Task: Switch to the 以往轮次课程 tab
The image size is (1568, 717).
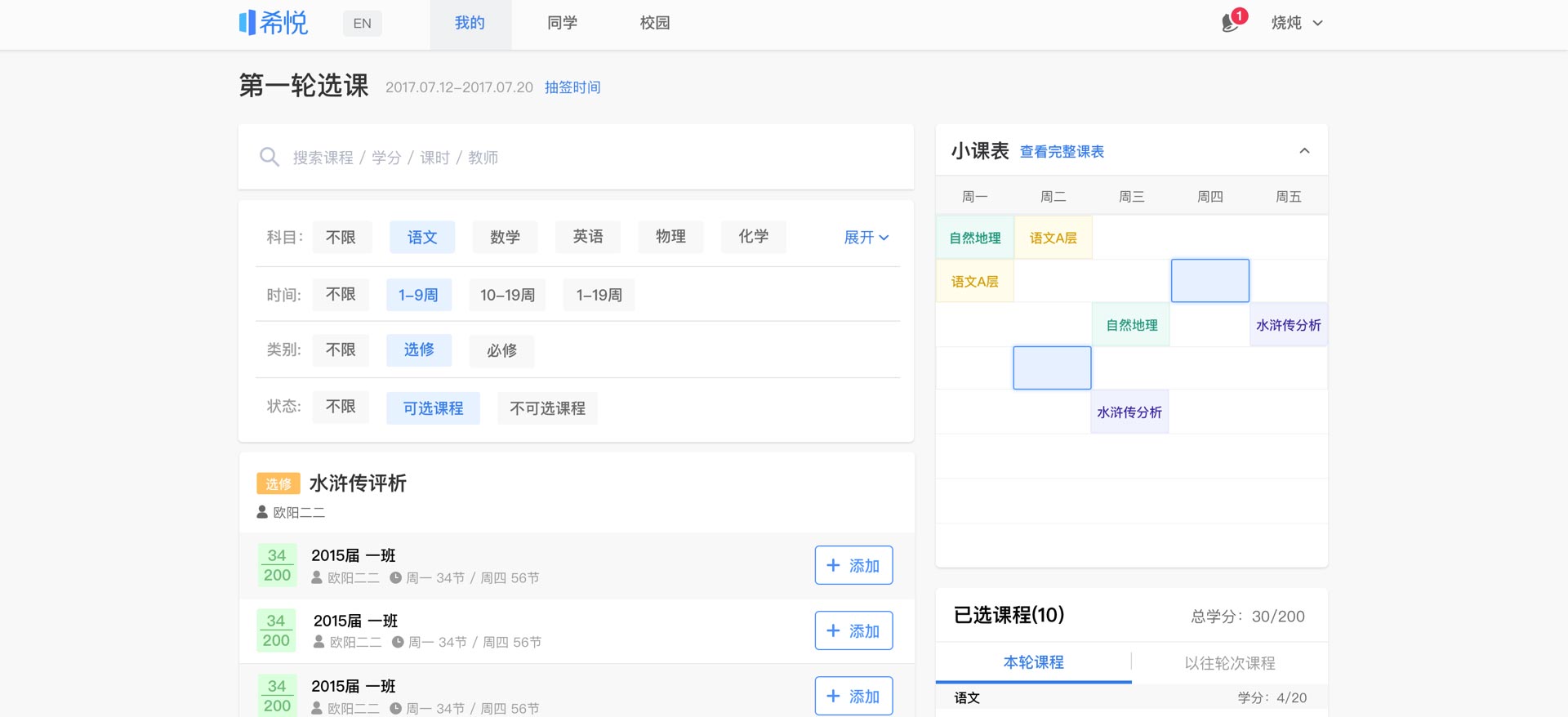Action: click(1229, 662)
